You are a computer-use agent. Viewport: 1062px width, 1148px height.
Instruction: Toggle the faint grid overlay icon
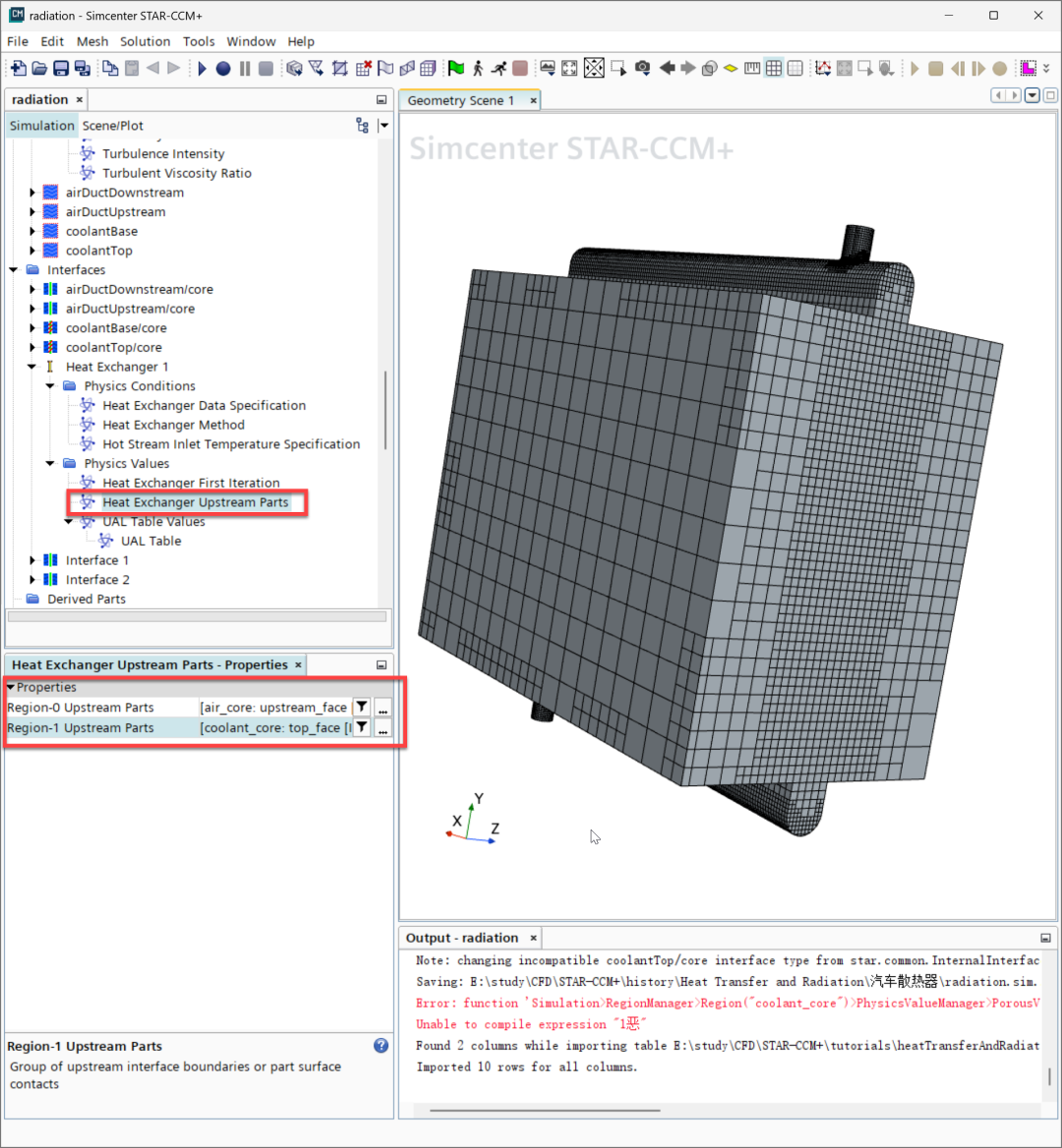[x=795, y=68]
